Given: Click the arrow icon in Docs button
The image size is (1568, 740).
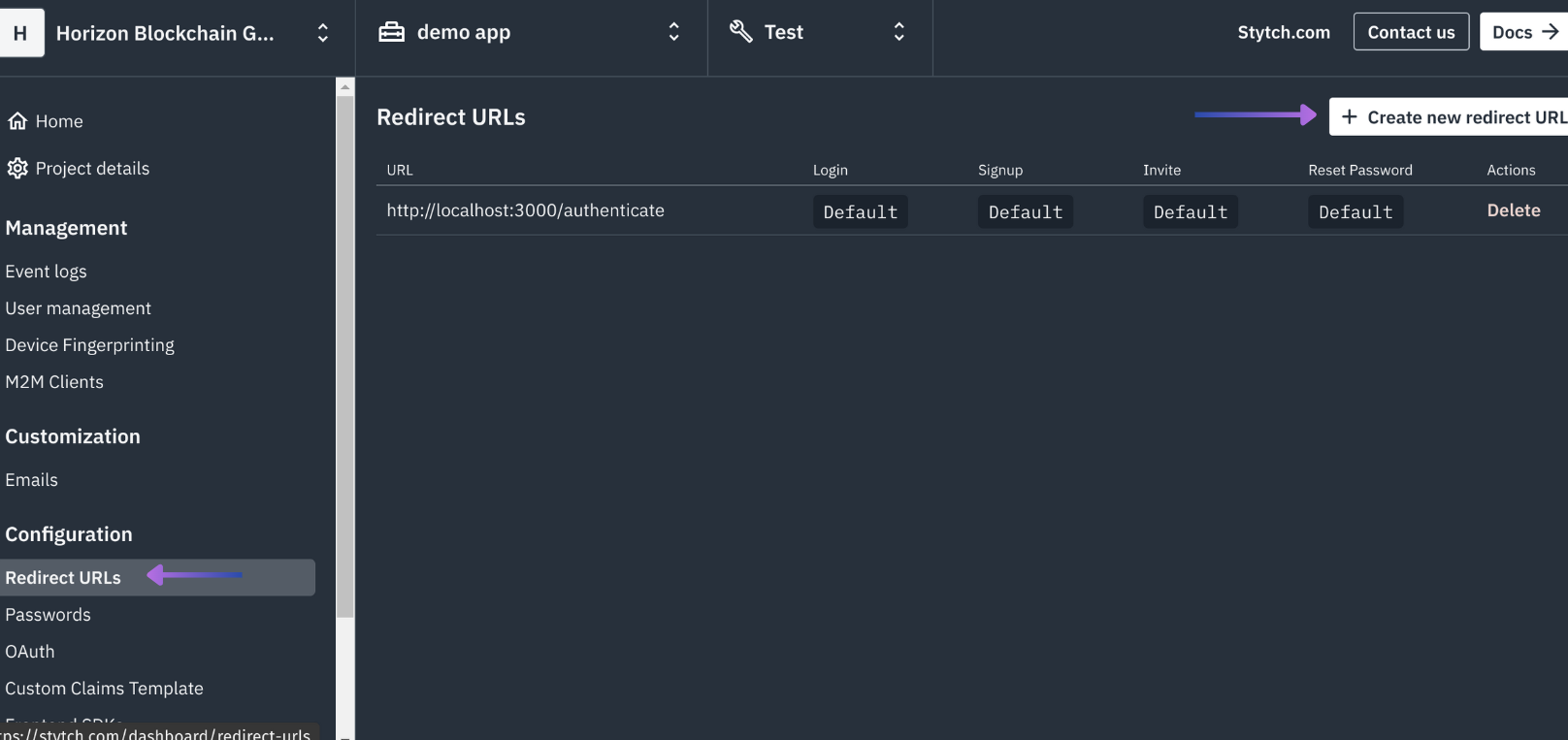Looking at the screenshot, I should point(1551,32).
